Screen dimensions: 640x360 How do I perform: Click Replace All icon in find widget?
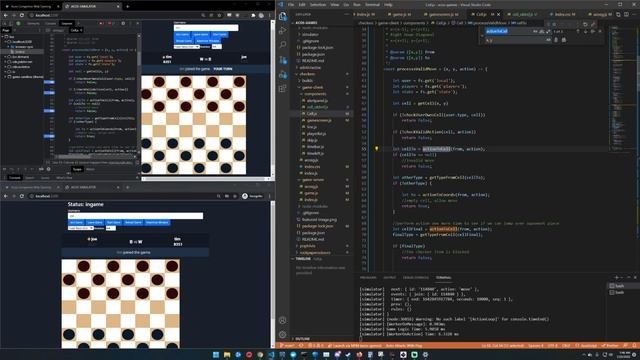[564, 40]
